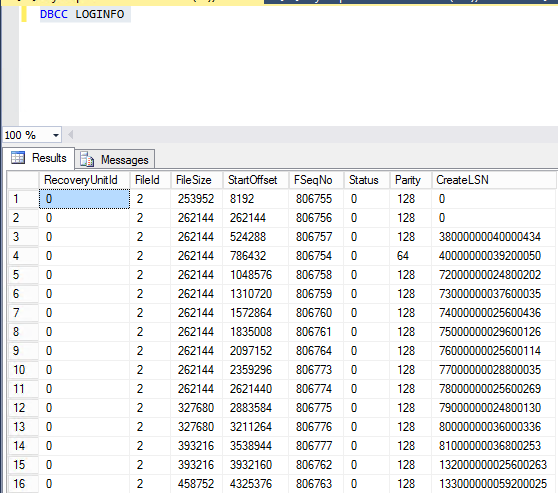Click the FSeqNo column header

click(316, 180)
